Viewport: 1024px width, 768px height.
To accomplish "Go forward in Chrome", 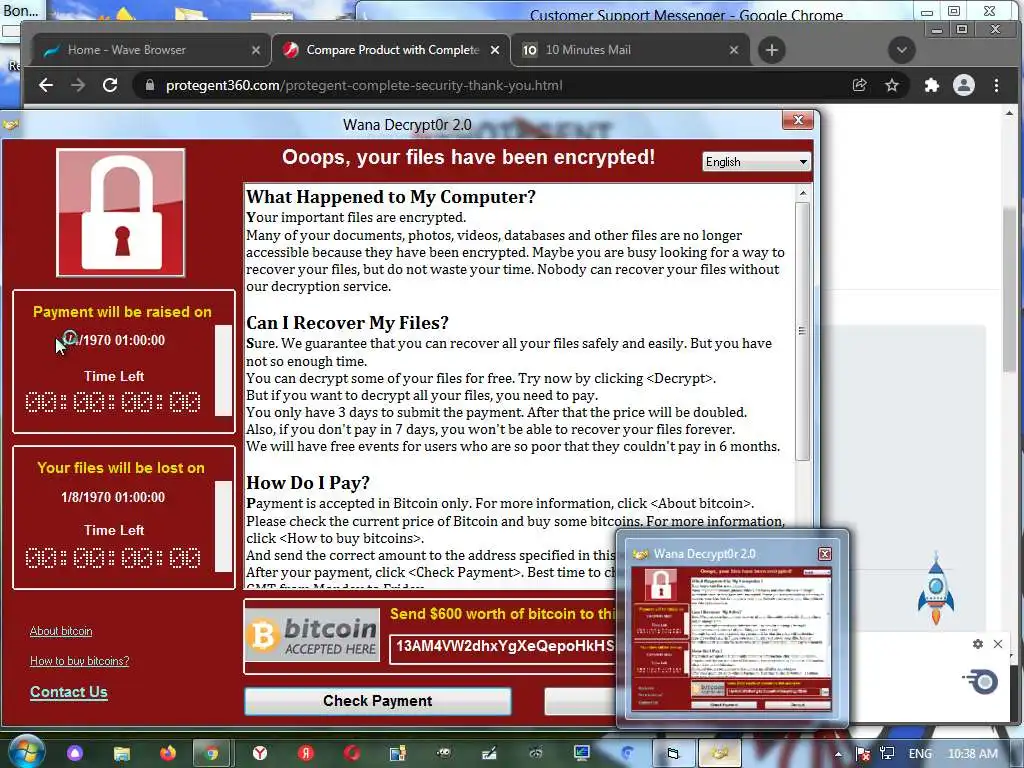I will tap(78, 85).
